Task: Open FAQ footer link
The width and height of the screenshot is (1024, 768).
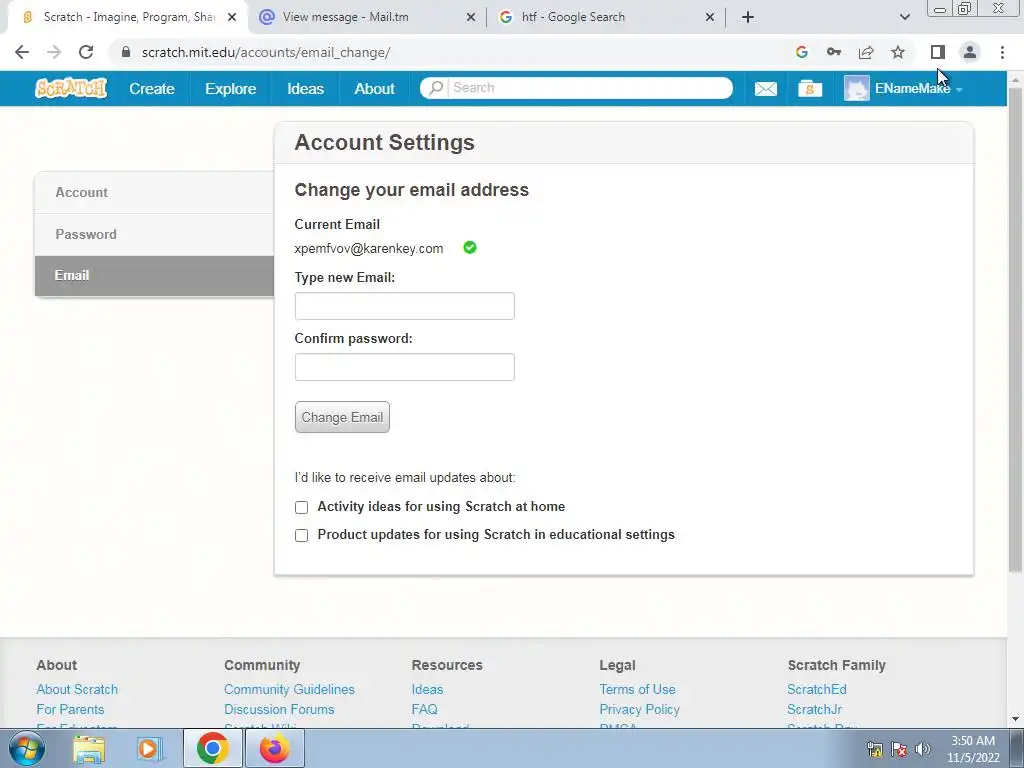Action: pos(424,709)
